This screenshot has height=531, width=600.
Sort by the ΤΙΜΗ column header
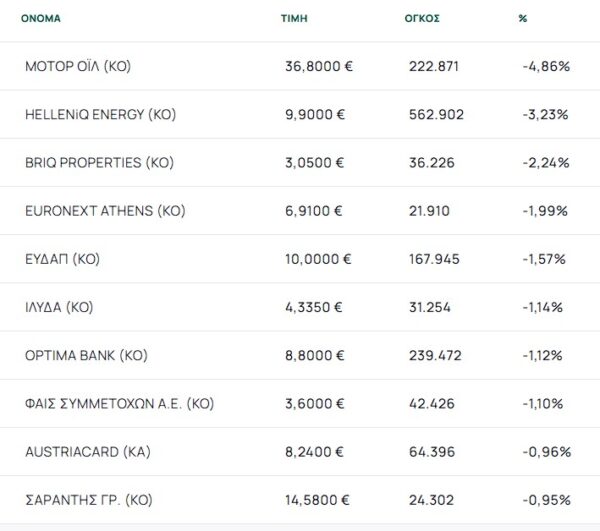pos(294,18)
